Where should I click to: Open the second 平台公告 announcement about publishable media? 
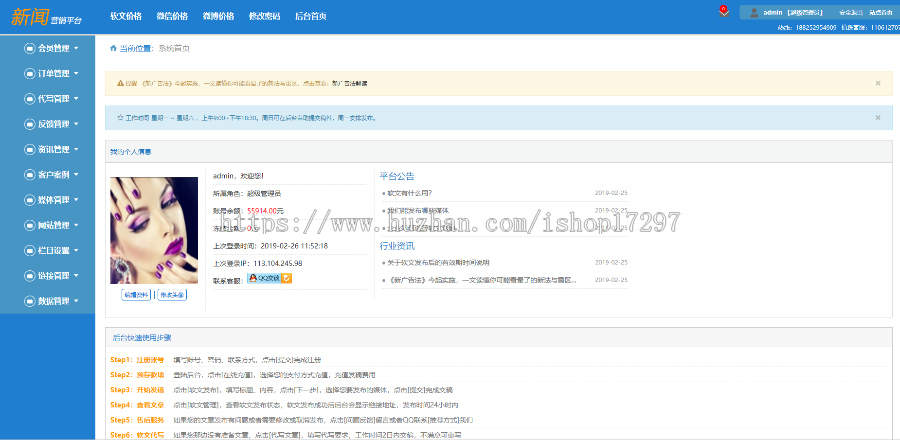coord(418,211)
